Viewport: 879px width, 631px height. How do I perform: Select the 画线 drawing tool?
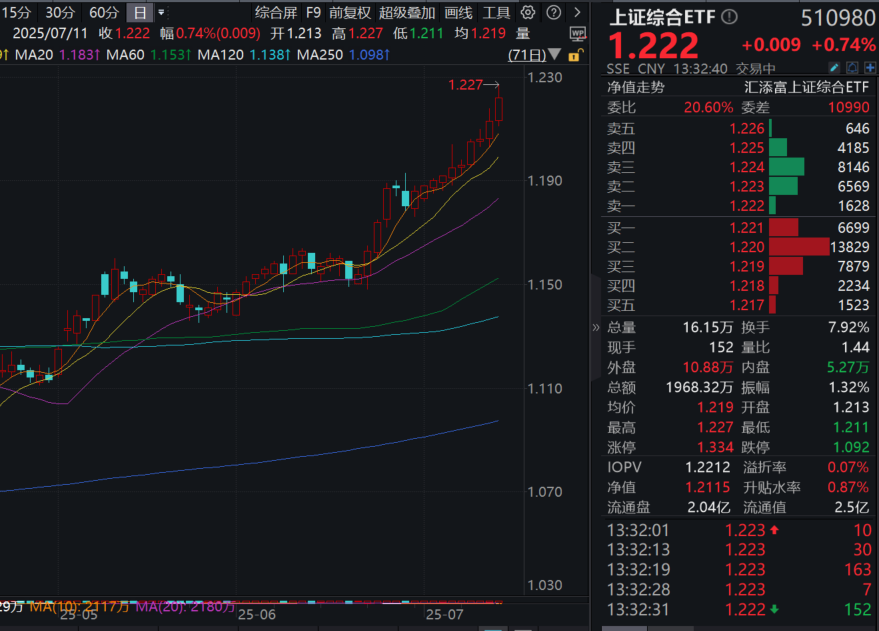(459, 12)
